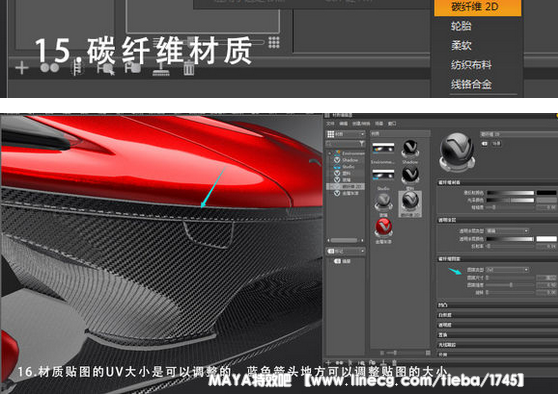Open the view mode dropdown with grid icon
This screenshot has width=558, height=397.
coord(346,134)
